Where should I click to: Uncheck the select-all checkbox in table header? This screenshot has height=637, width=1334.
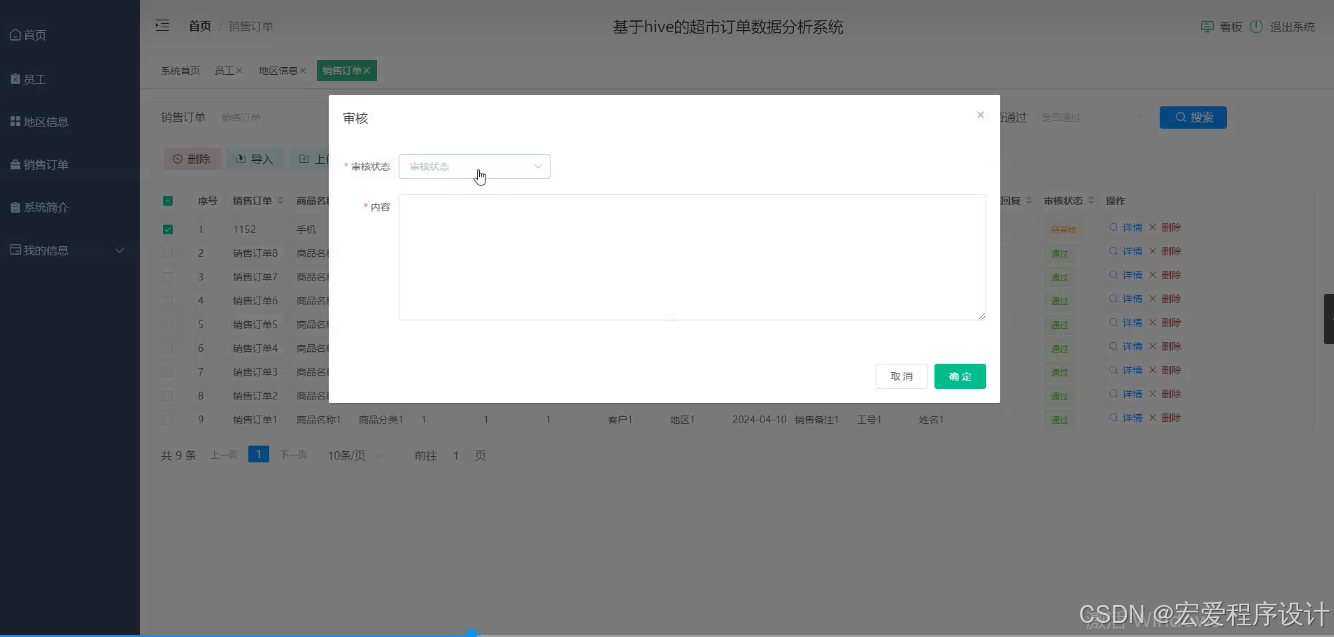(x=168, y=200)
